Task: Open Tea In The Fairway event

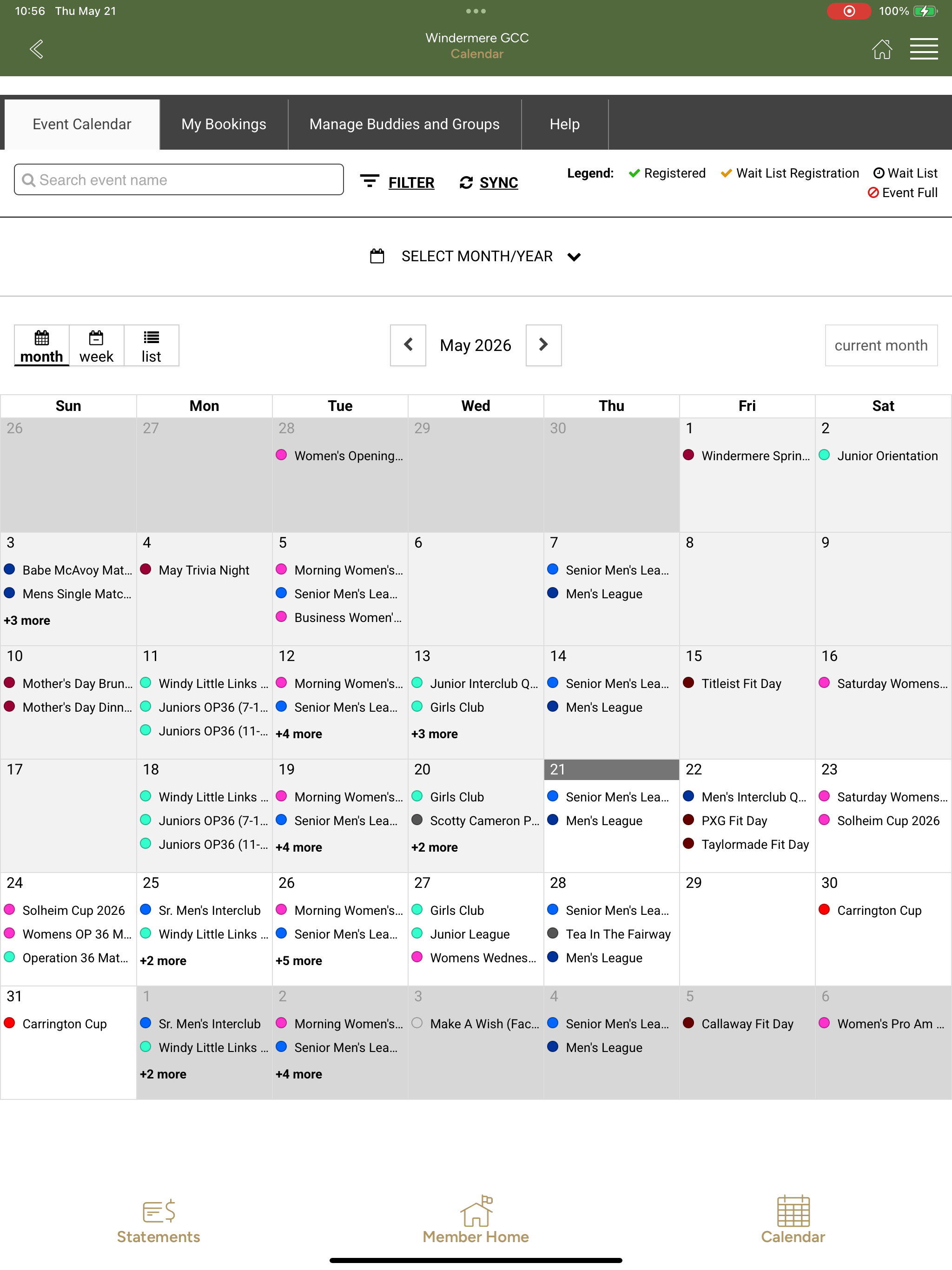Action: point(609,934)
